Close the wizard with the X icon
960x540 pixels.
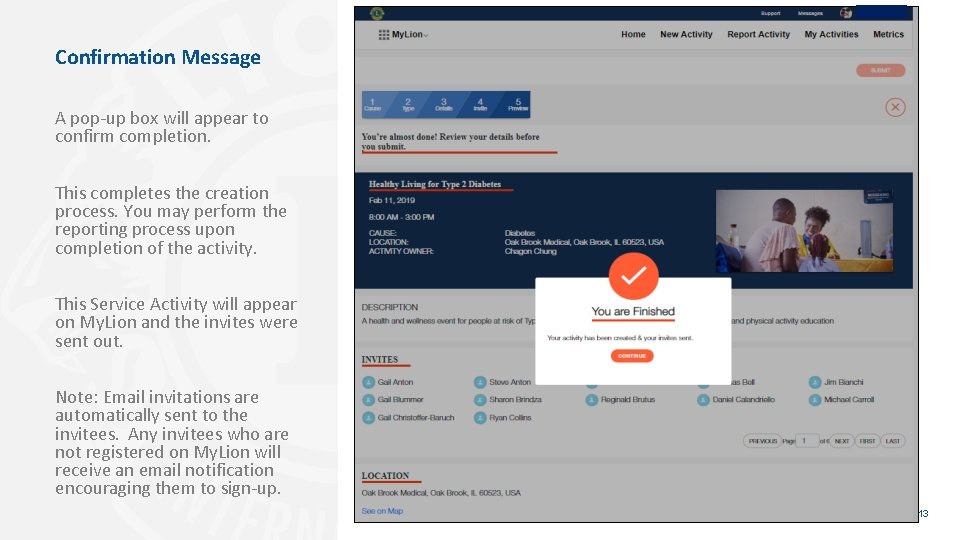click(x=895, y=107)
